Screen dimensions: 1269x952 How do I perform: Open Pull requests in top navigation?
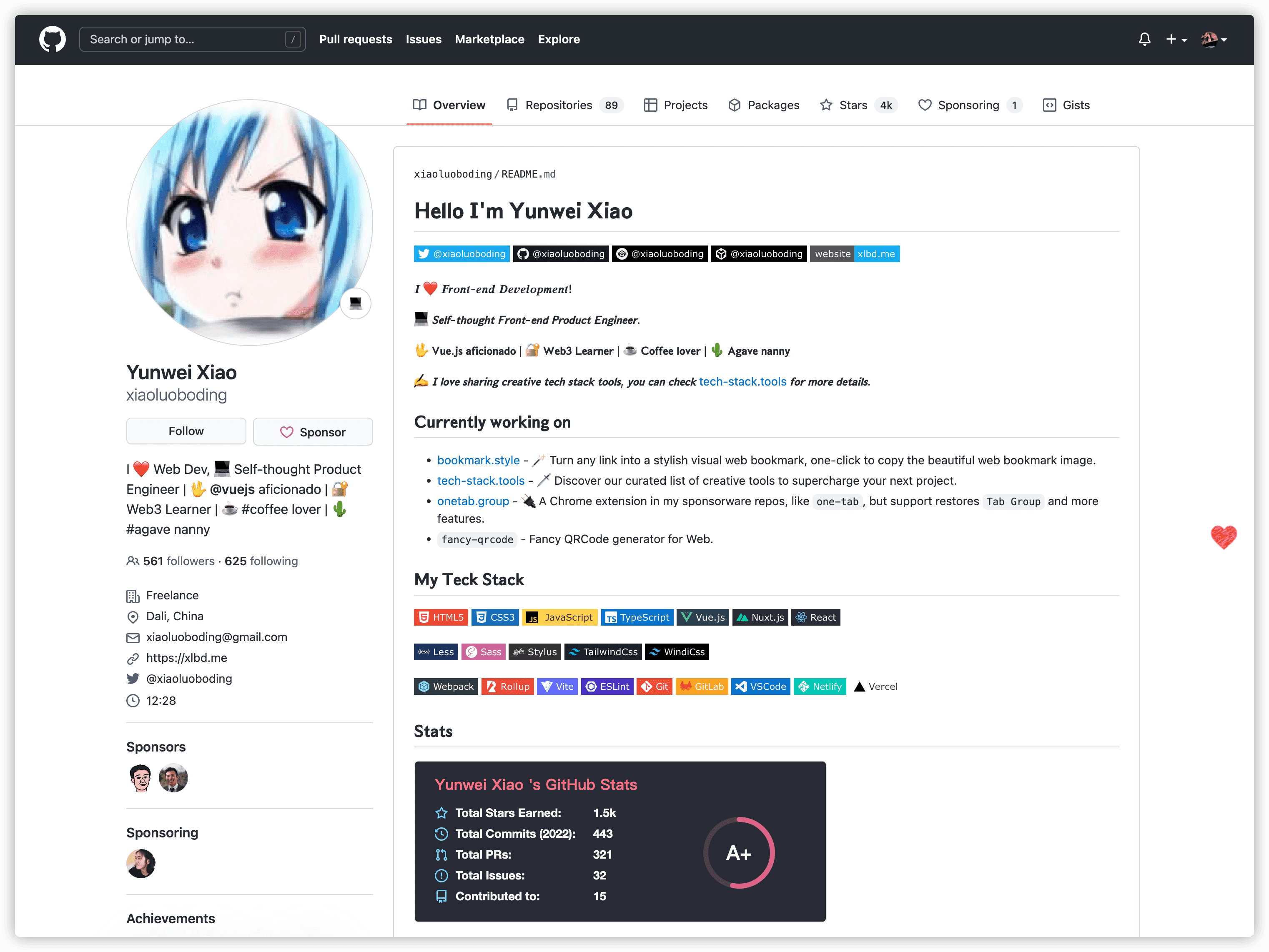(355, 40)
